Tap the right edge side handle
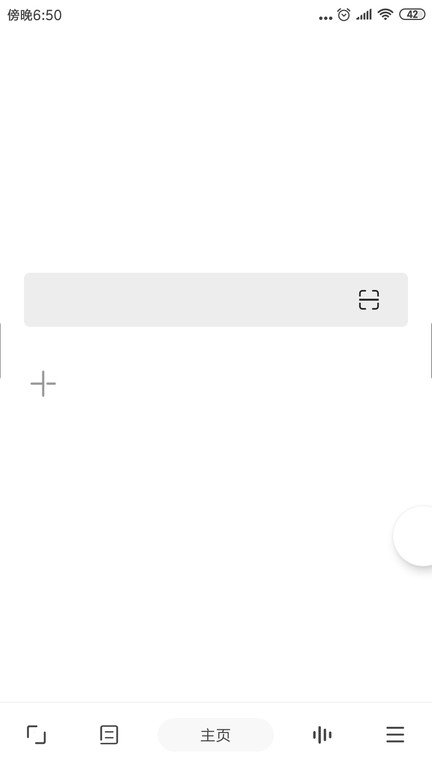The image size is (432, 768). coord(431,351)
